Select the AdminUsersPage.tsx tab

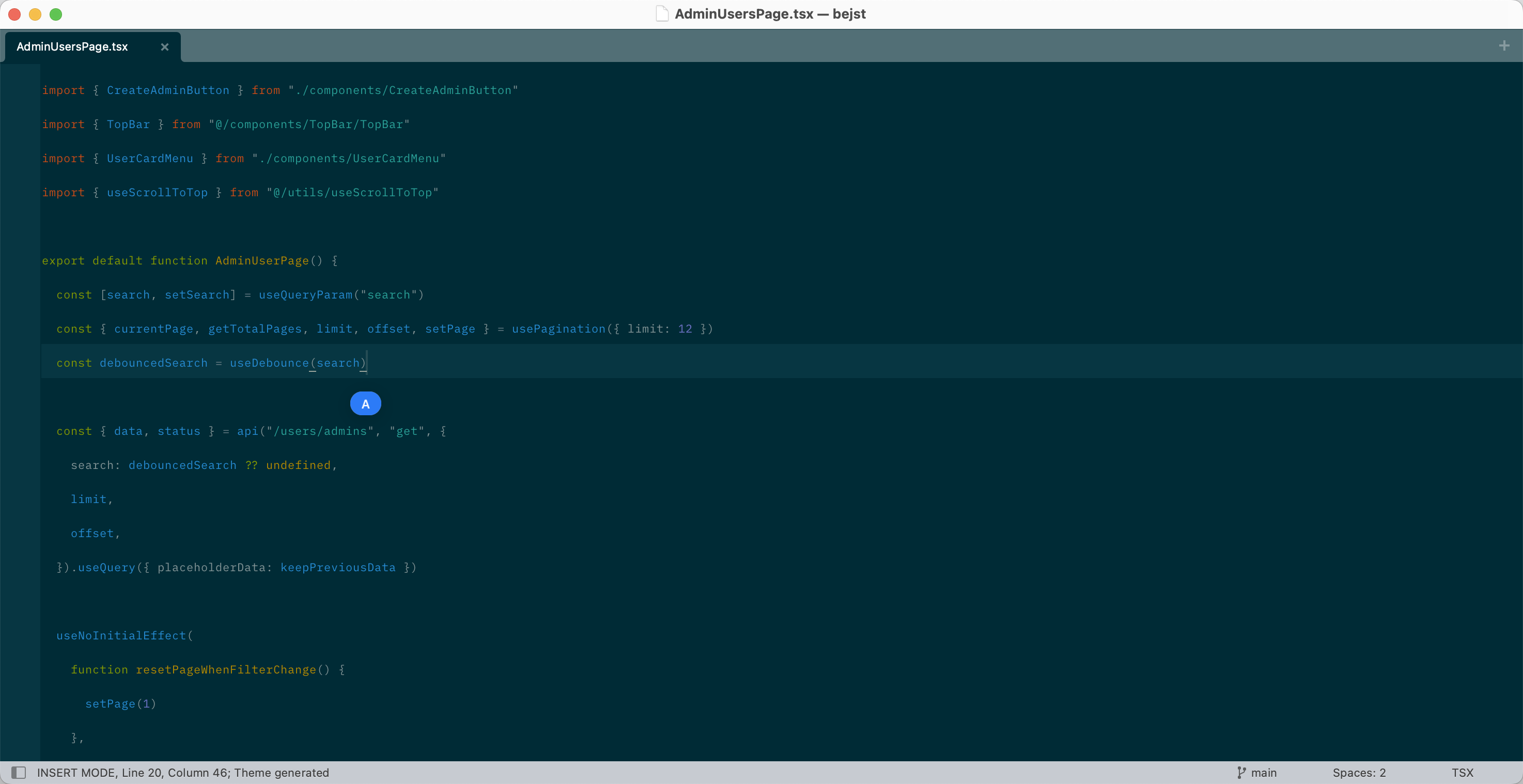point(92,46)
